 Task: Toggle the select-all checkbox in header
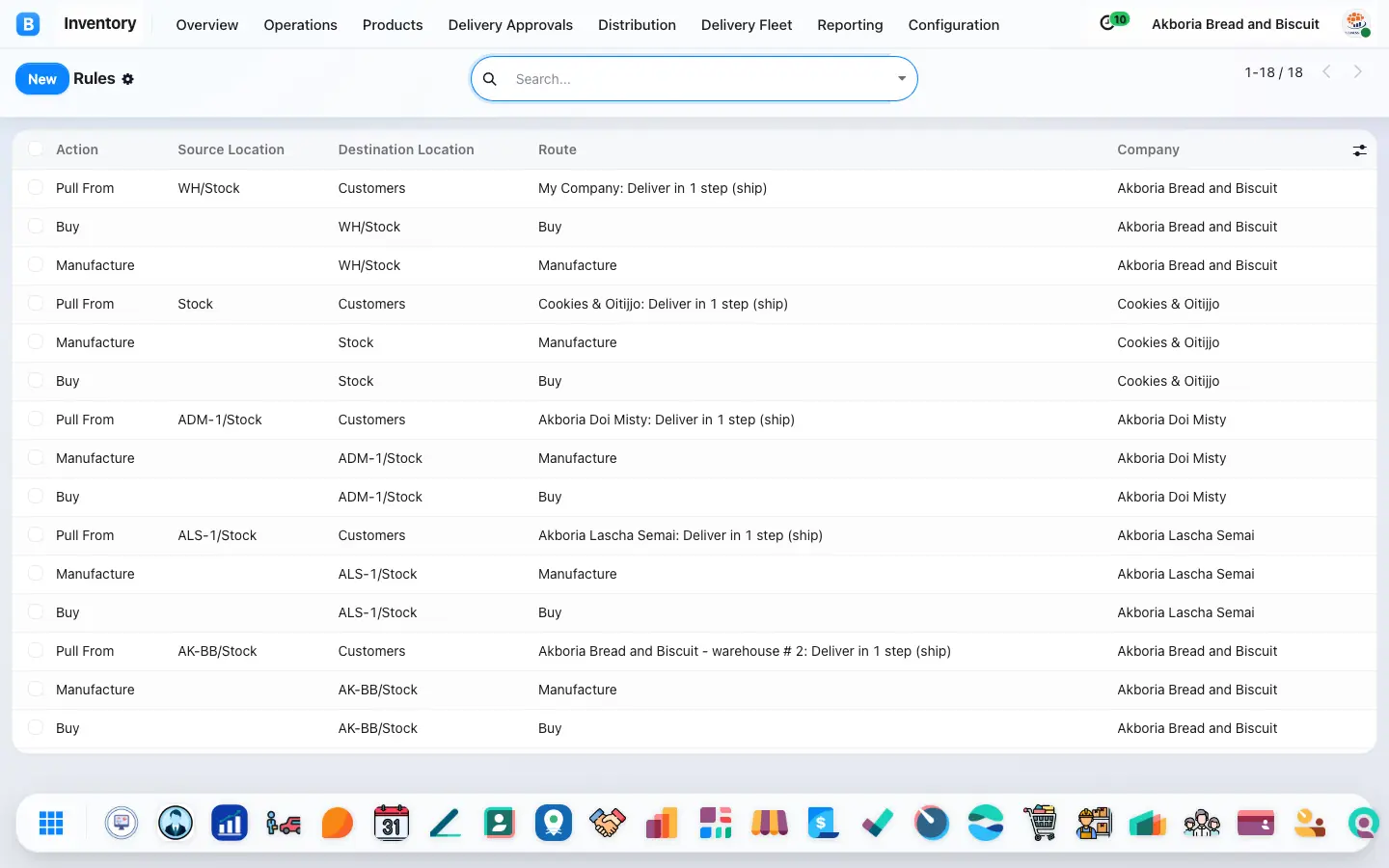[36, 149]
